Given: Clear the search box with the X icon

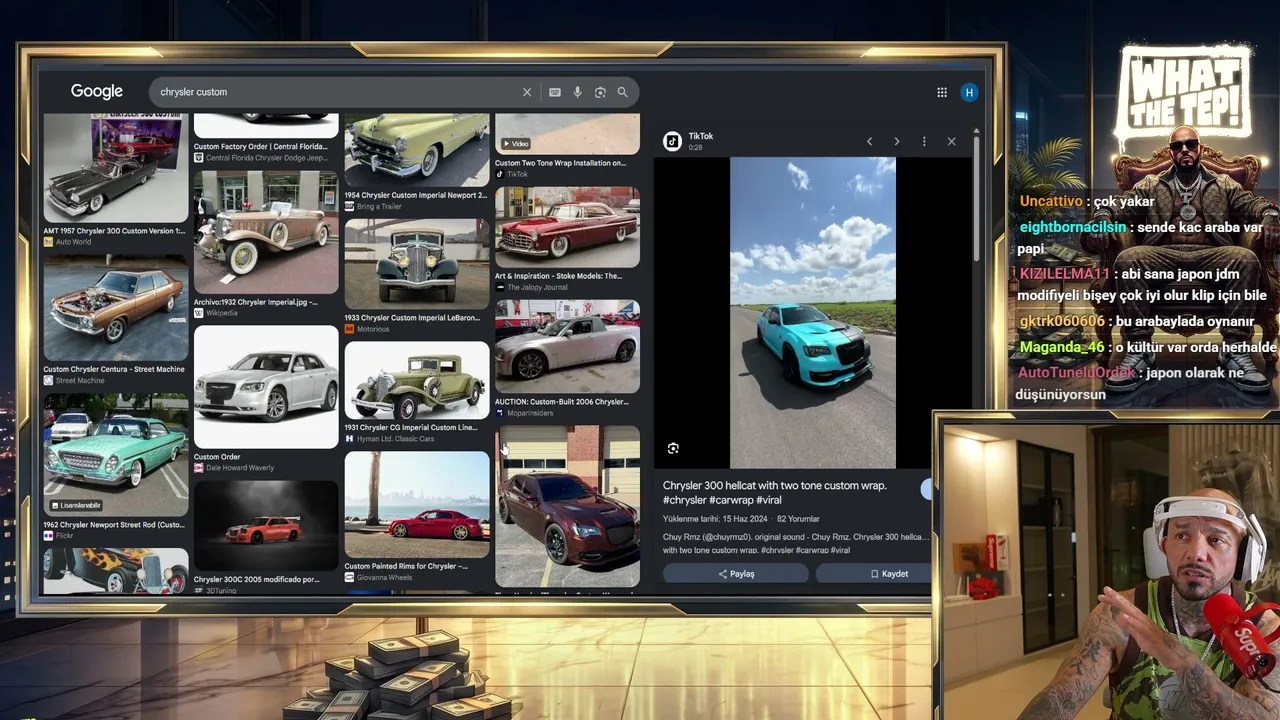Looking at the screenshot, I should coord(527,92).
